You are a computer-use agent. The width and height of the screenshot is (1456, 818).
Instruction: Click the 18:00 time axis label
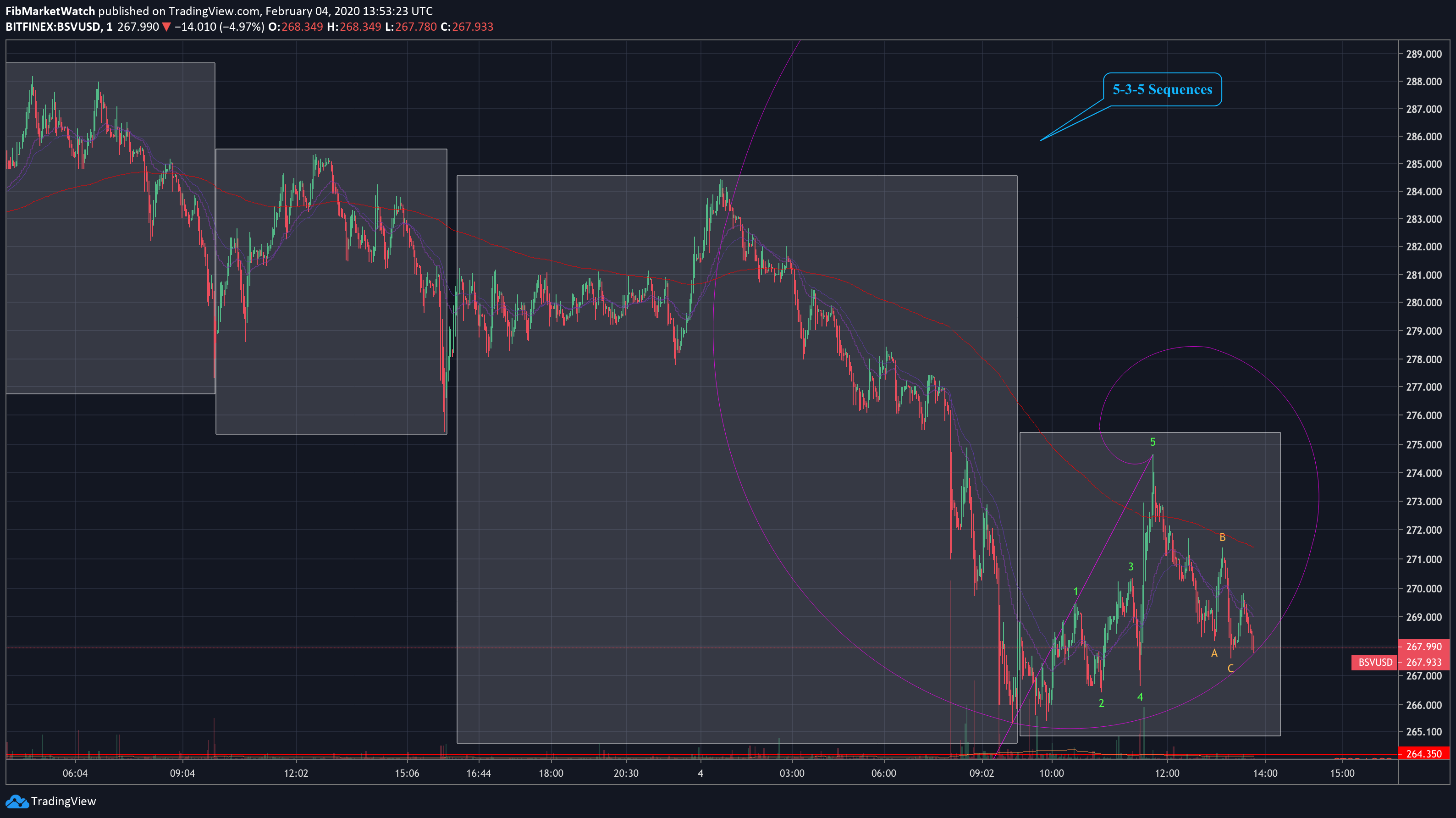[551, 773]
